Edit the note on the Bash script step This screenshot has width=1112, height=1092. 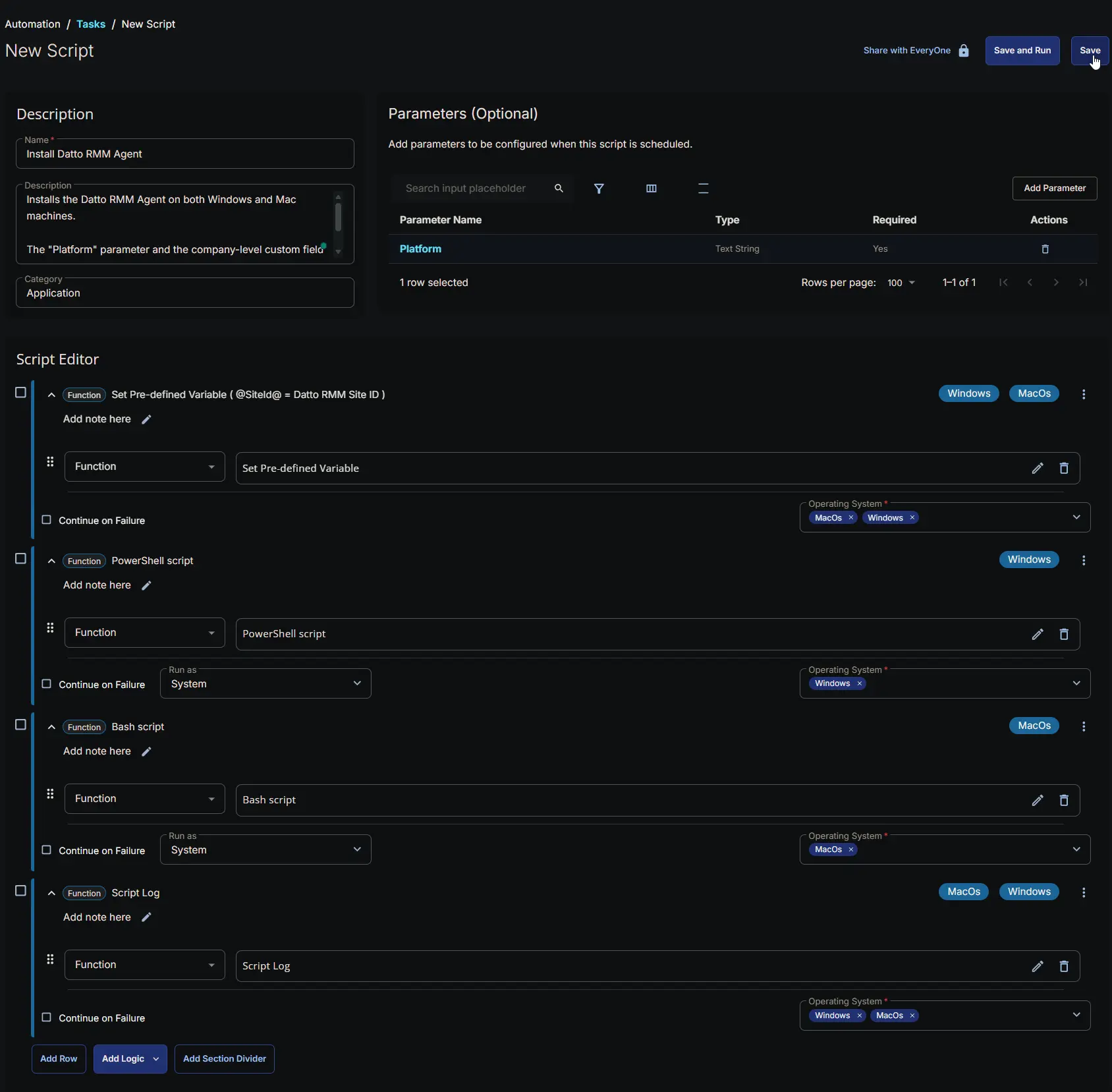146,751
